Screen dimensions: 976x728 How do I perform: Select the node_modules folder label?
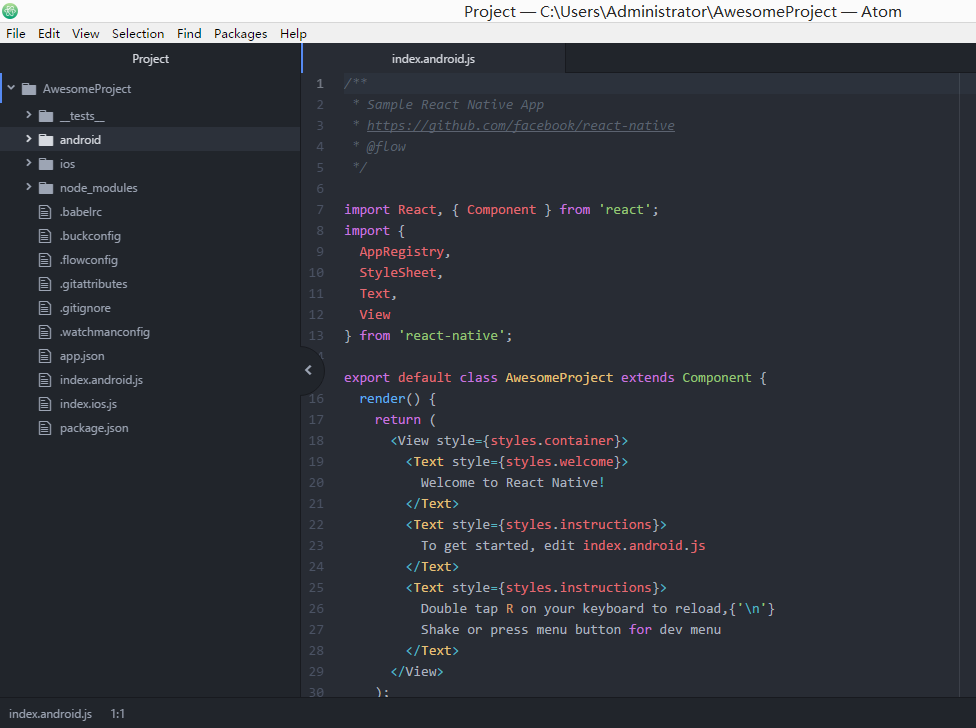98,188
